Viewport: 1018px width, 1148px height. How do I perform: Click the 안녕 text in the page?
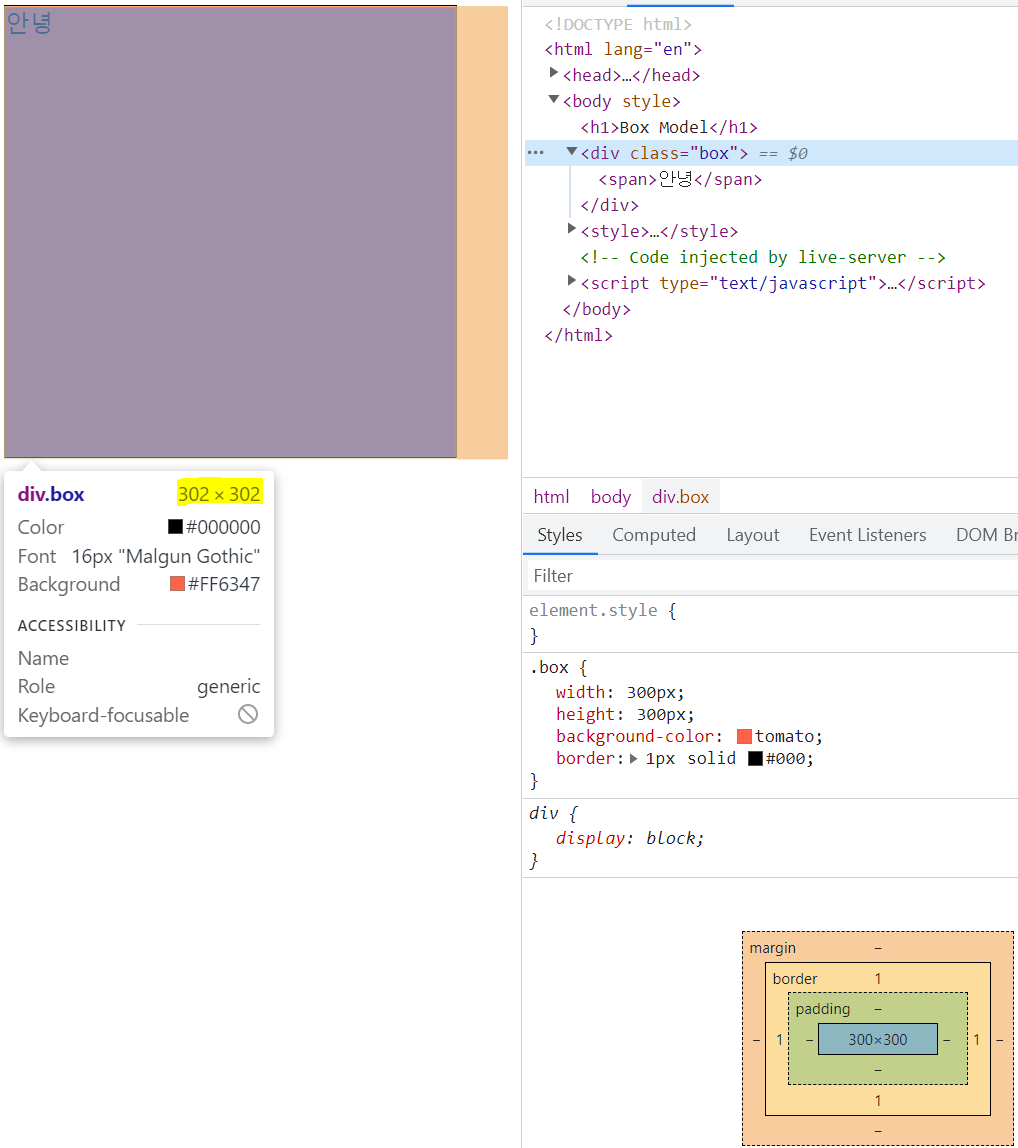pos(29,23)
